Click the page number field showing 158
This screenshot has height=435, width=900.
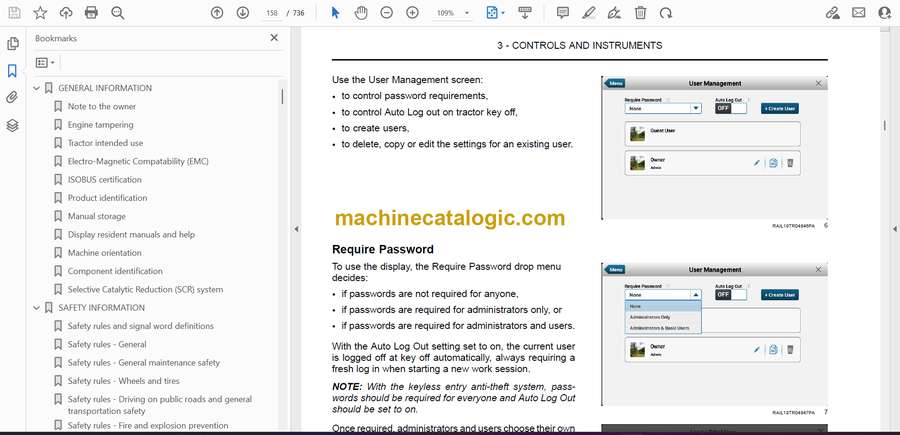[x=273, y=13]
